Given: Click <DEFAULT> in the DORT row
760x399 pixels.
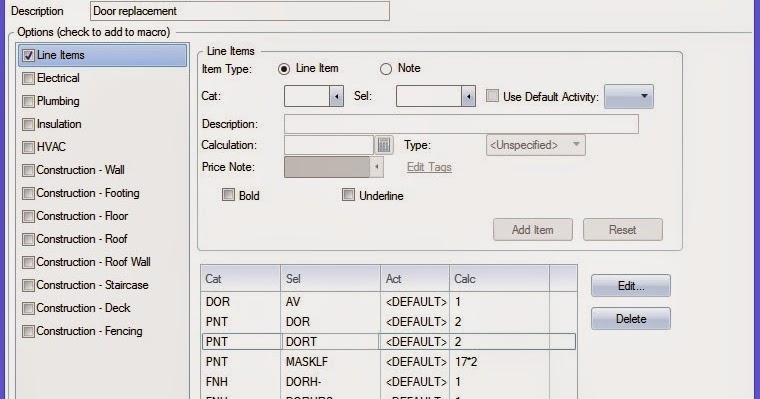Looking at the screenshot, I should pos(415,342).
